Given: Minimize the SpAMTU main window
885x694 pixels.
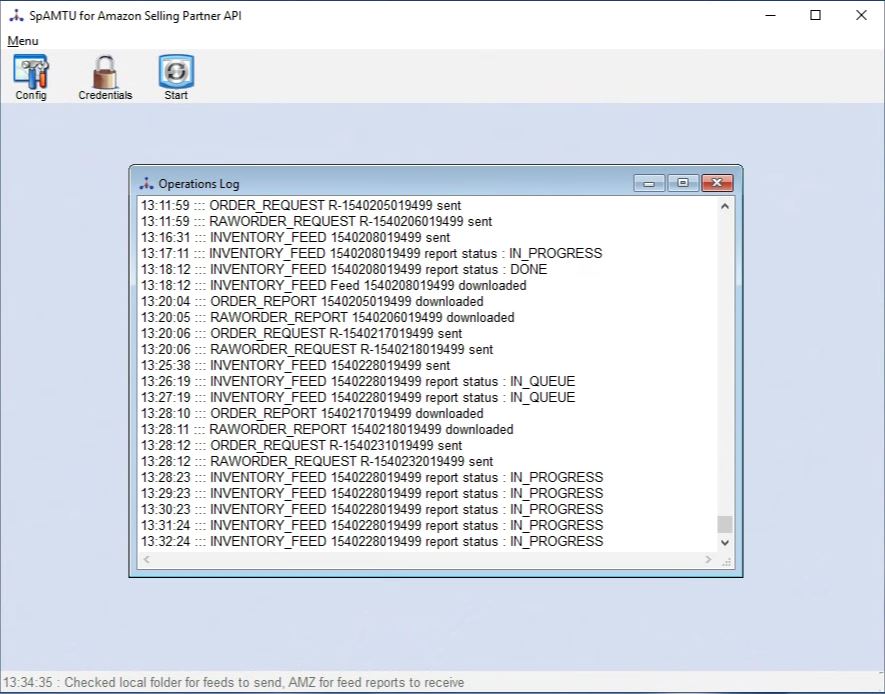Looking at the screenshot, I should [770, 15].
